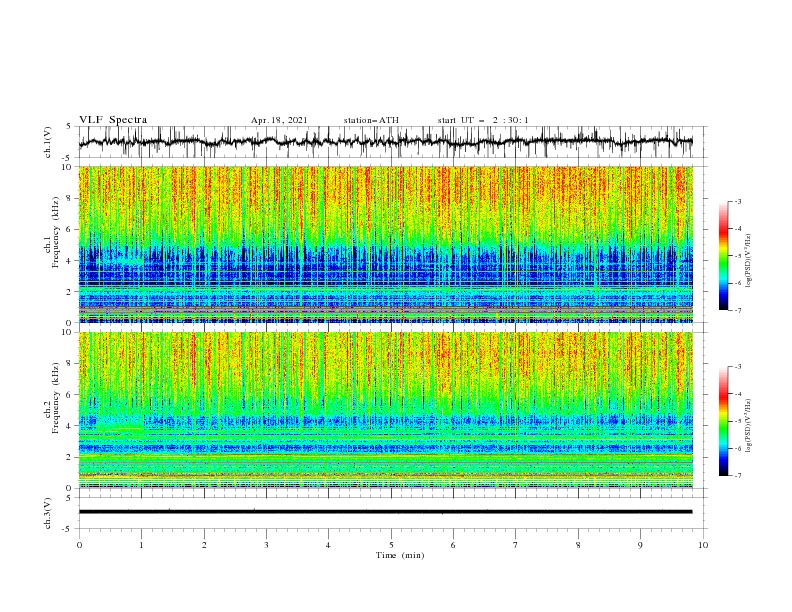Click inside the ch.2 spectrogram panel
792x612 pixels.
point(385,410)
